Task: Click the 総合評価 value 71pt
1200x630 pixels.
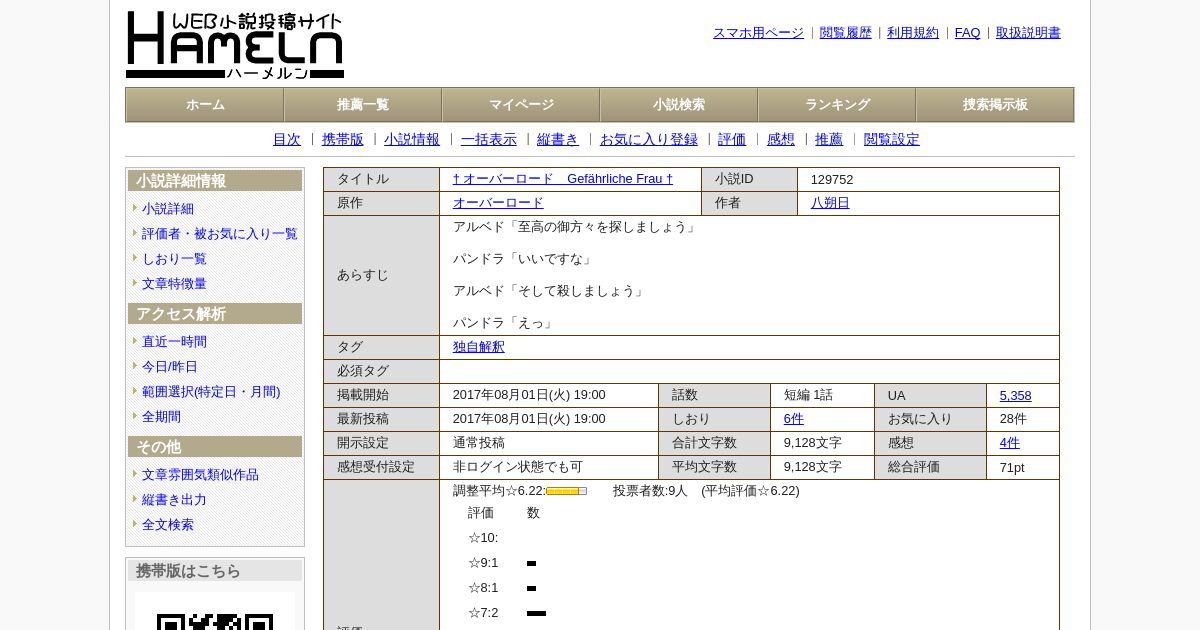Action: [x=1012, y=468]
